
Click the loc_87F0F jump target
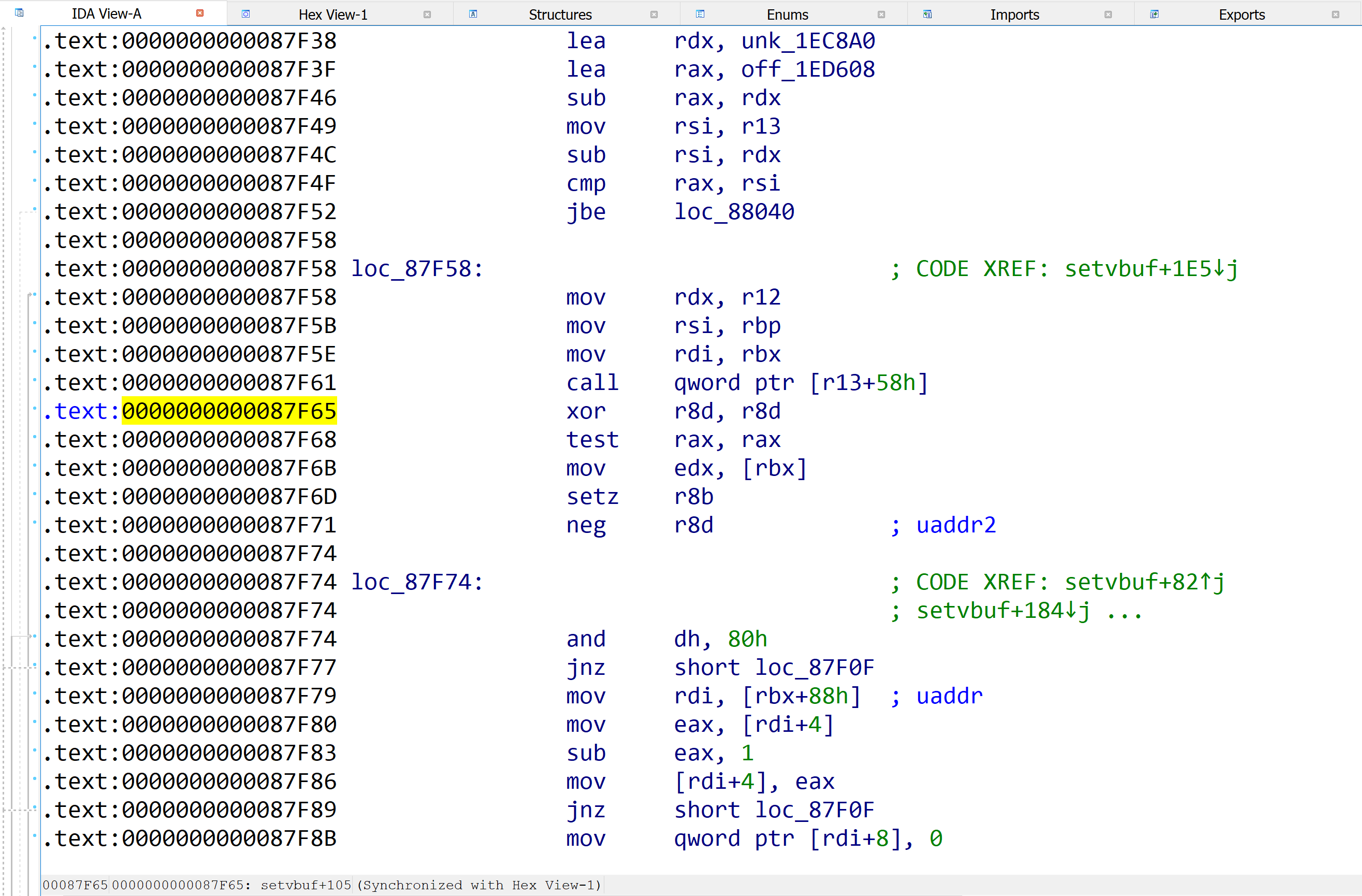[815, 667]
